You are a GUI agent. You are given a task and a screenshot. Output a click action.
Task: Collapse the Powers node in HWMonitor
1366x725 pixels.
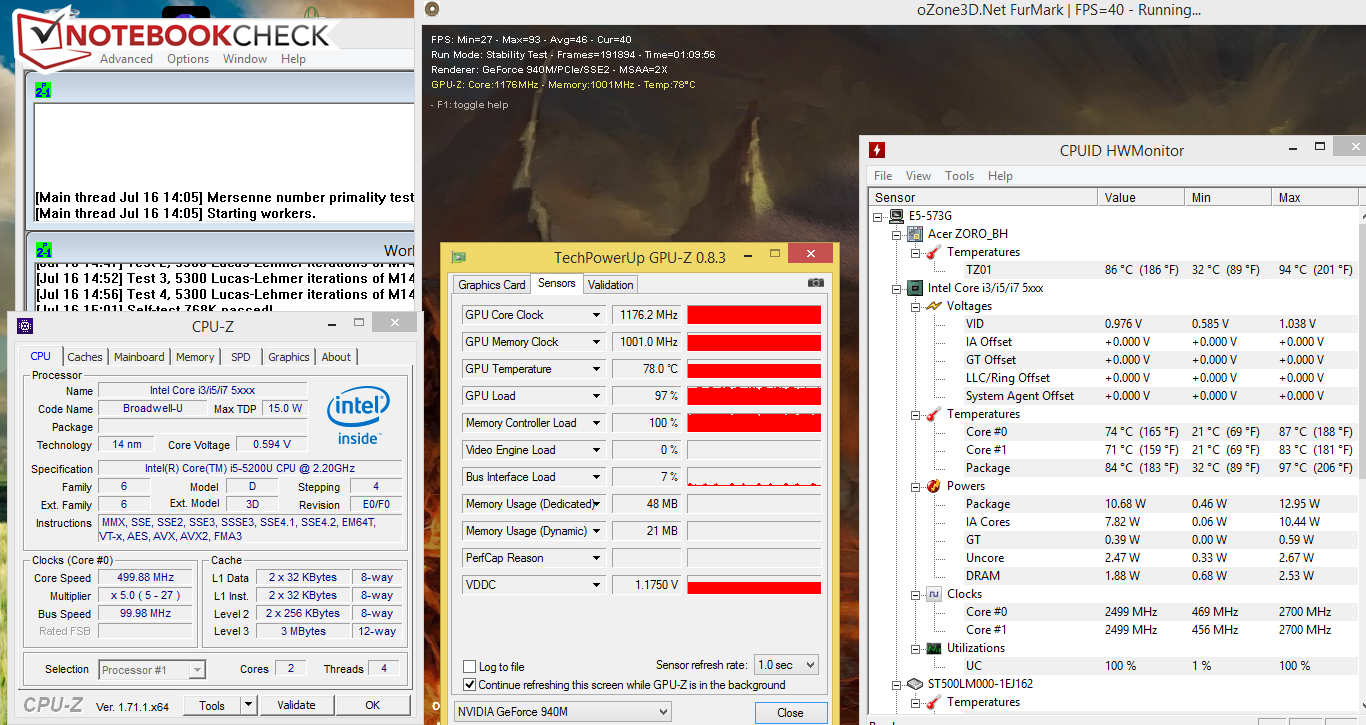[915, 486]
